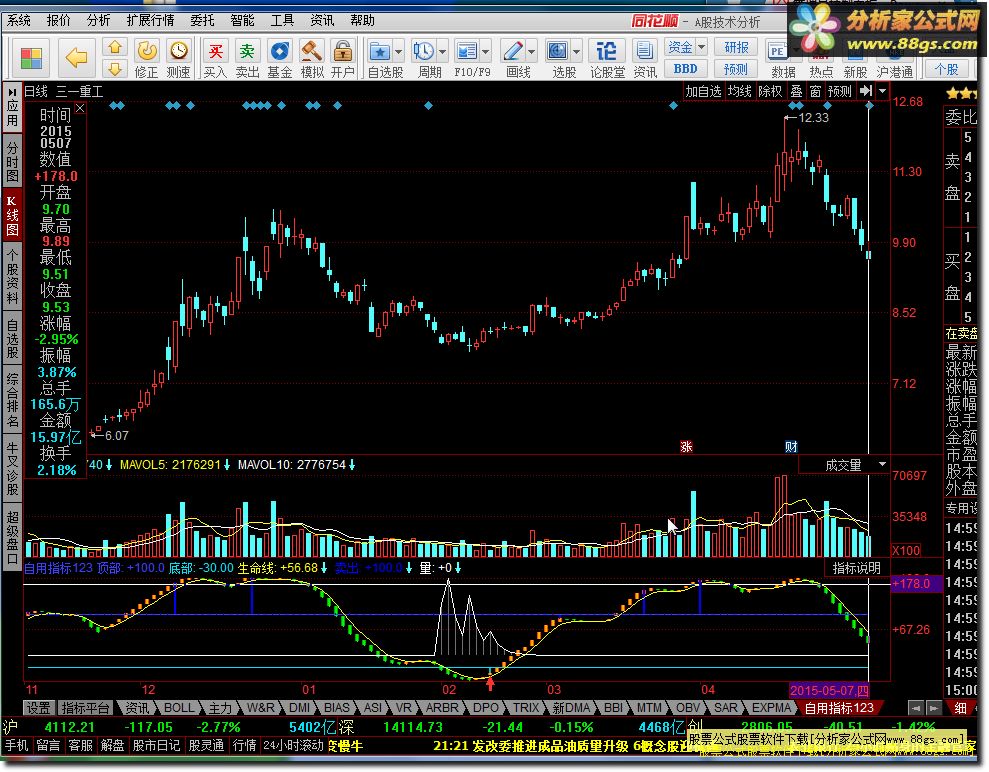Open the 委托 menu

[x=202, y=21]
